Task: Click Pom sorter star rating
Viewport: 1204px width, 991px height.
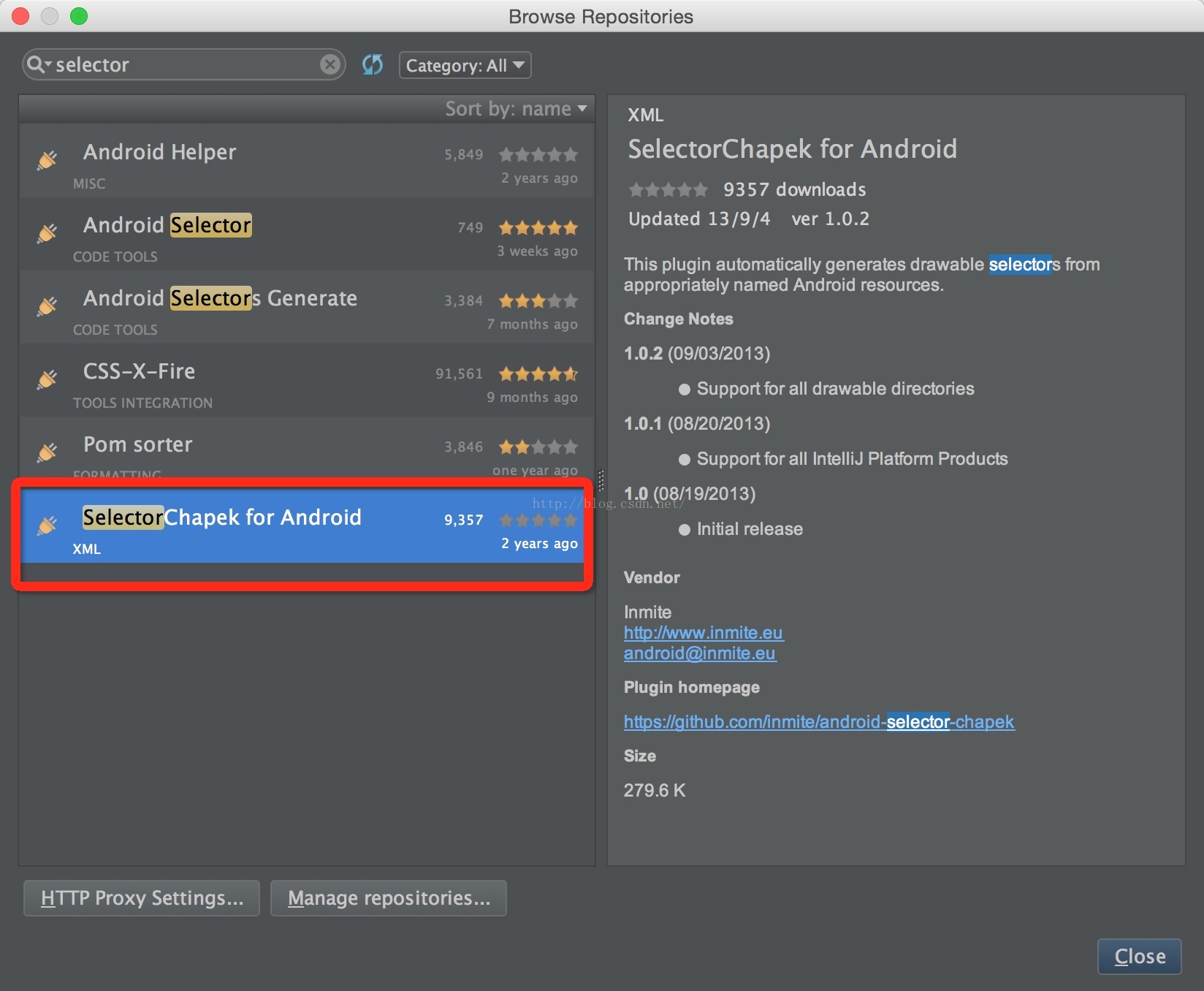Action: 538,447
